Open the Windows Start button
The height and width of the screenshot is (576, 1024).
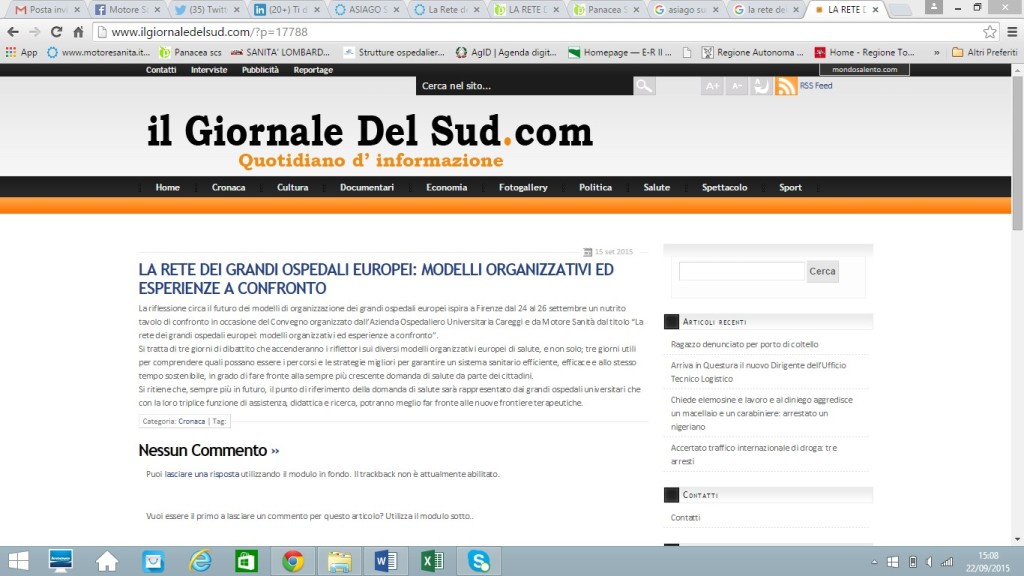click(x=18, y=561)
